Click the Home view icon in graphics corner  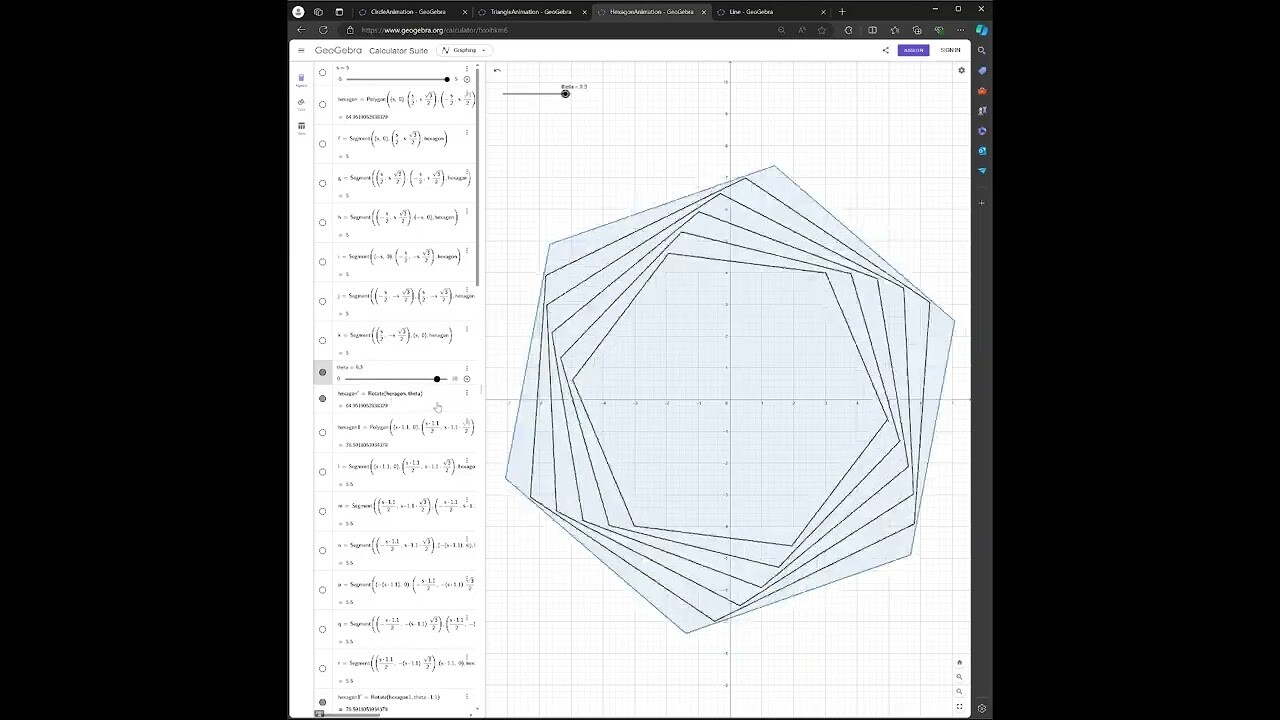coord(959,662)
